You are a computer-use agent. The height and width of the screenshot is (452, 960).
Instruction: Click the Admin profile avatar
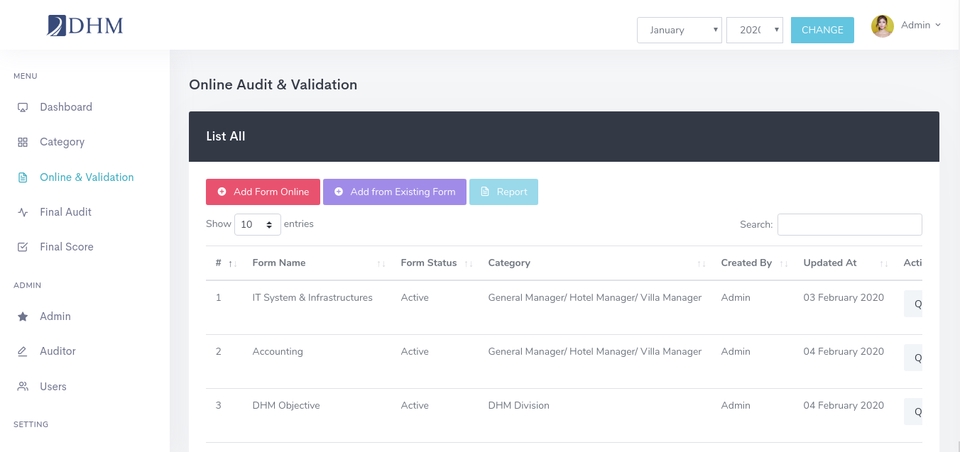click(x=882, y=26)
